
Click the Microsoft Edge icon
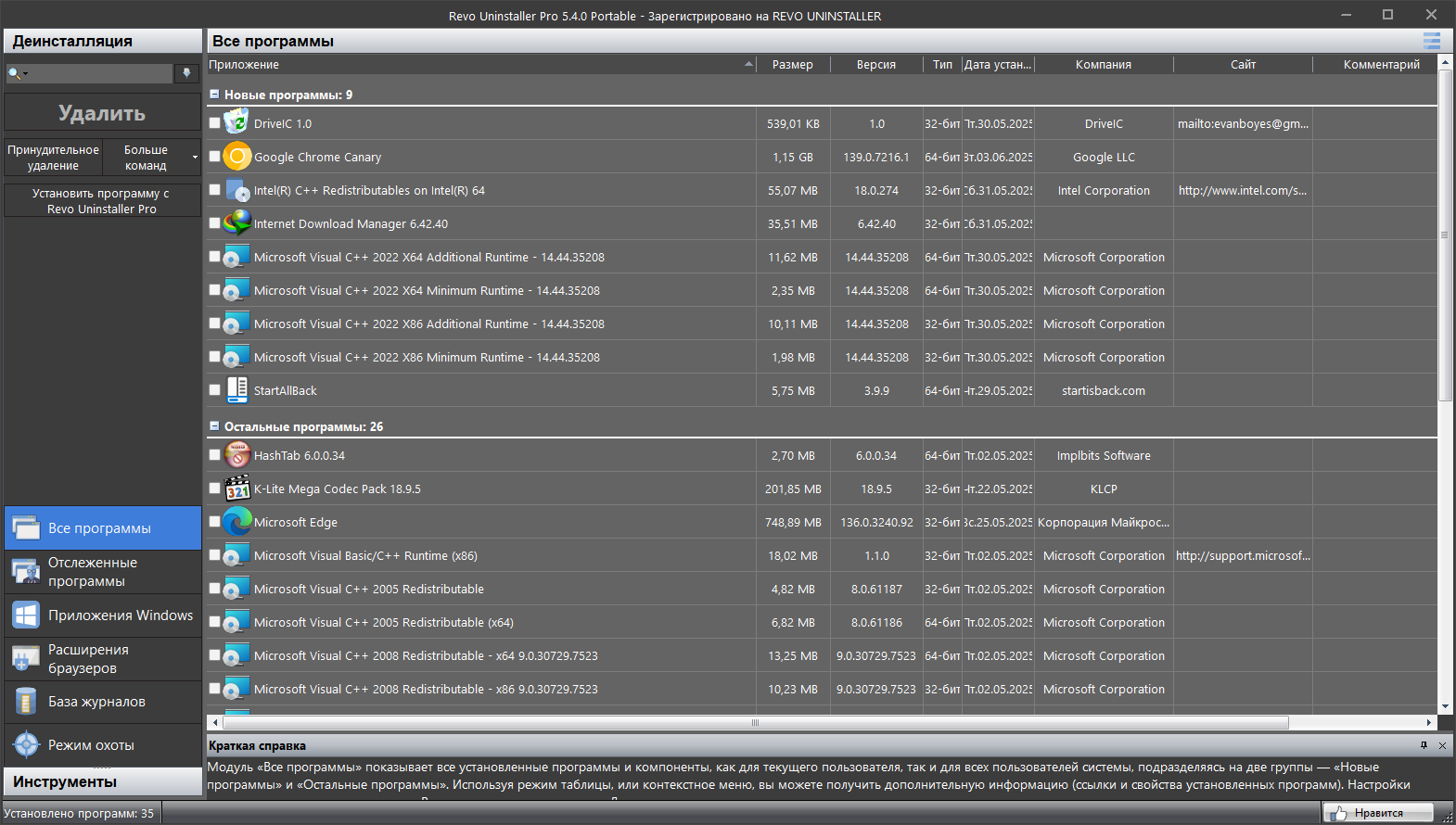236,521
